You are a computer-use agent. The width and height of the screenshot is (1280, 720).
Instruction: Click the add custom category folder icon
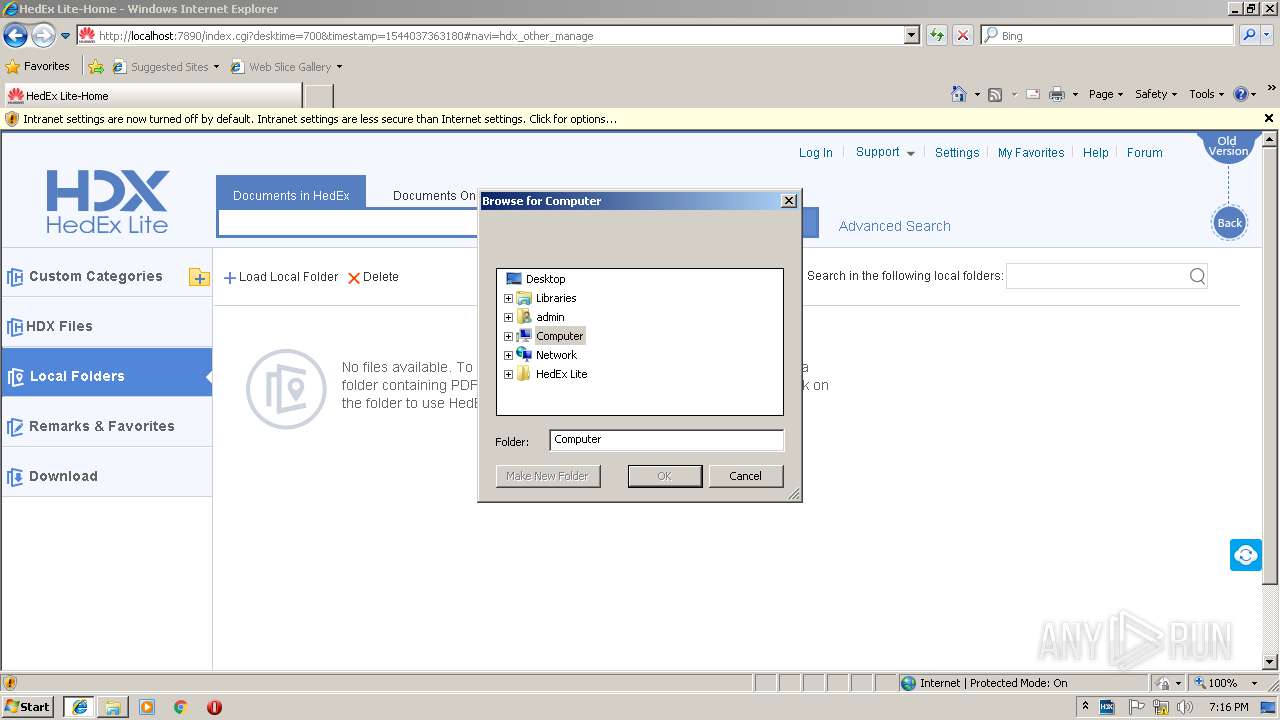(x=199, y=277)
